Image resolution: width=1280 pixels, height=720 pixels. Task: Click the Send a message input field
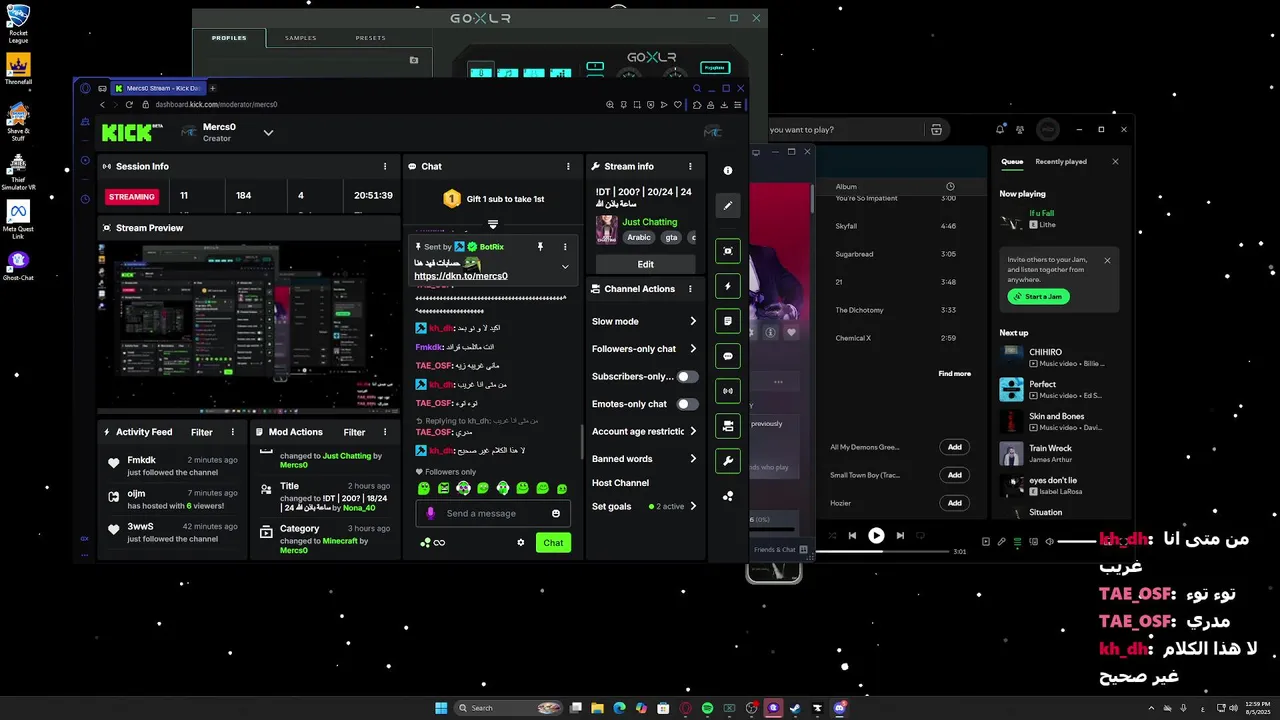pyautogui.click(x=493, y=513)
